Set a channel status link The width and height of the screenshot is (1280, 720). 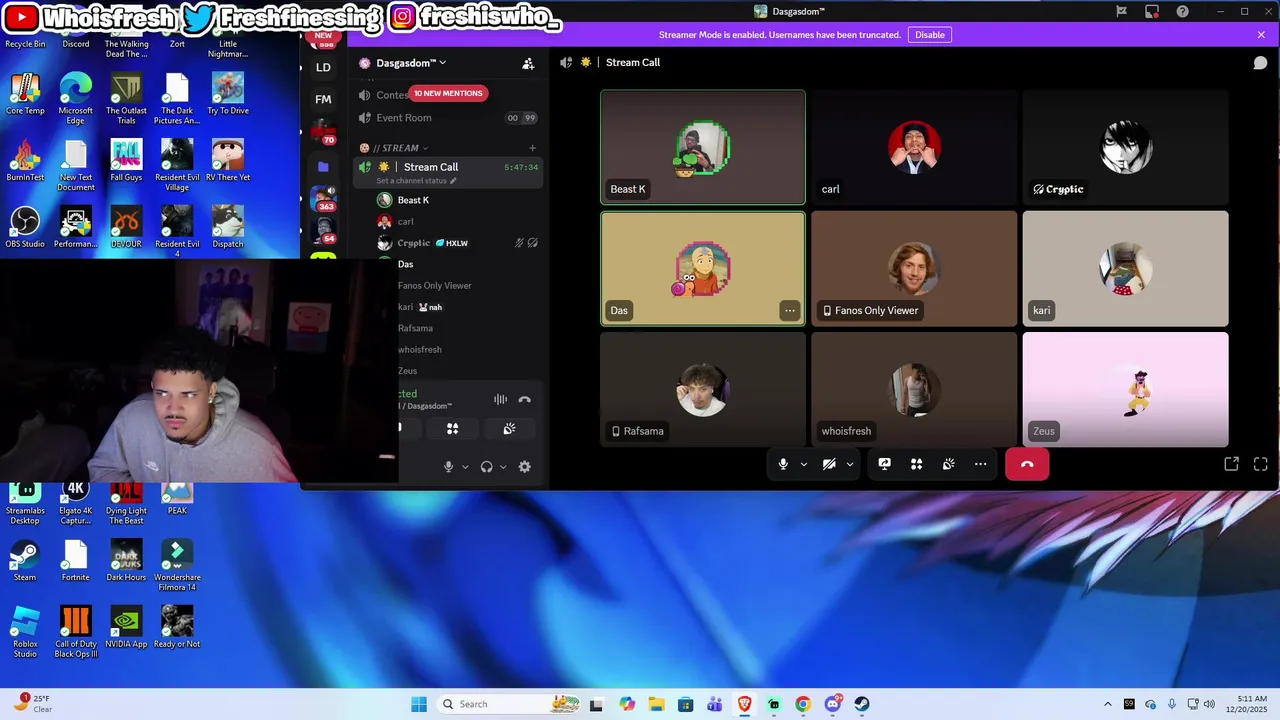pos(416,181)
